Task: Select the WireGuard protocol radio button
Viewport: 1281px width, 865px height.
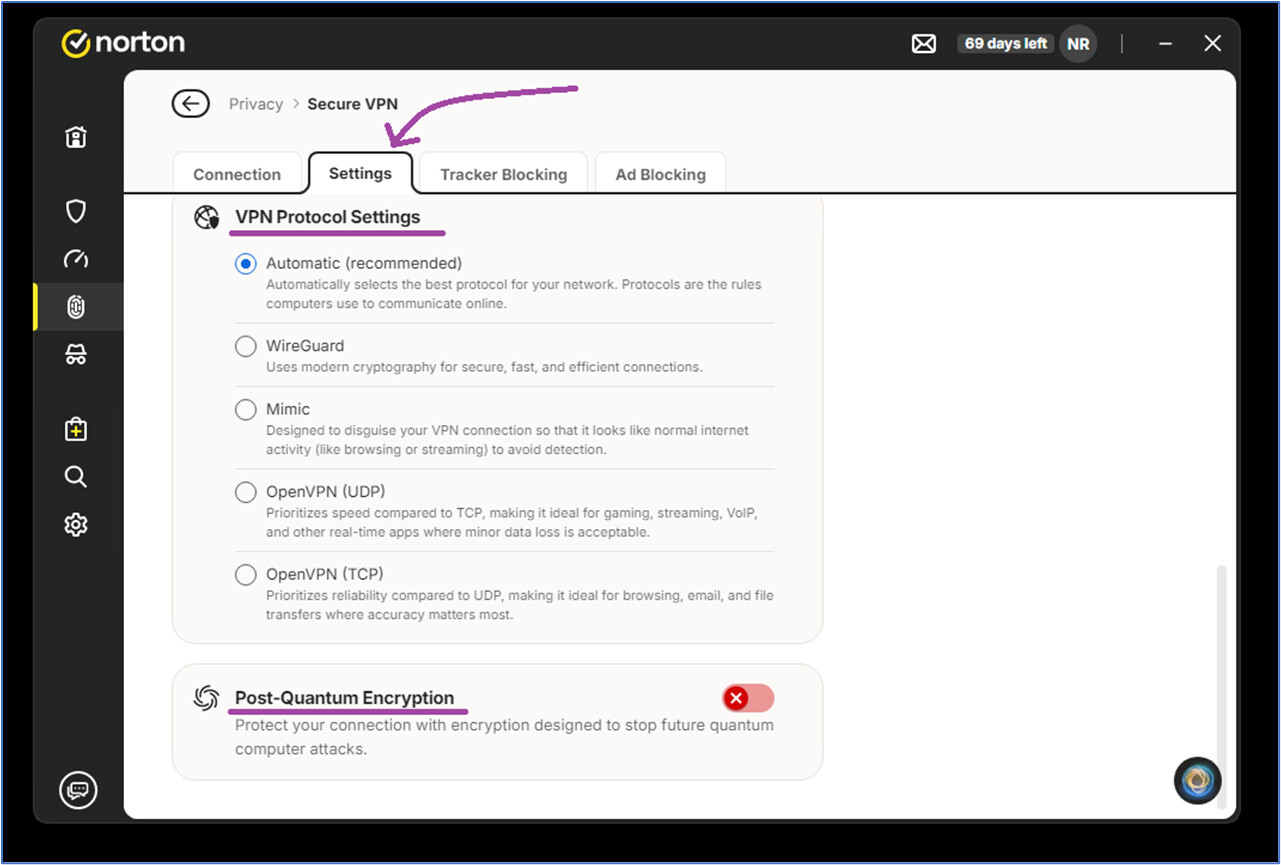Action: pos(246,346)
